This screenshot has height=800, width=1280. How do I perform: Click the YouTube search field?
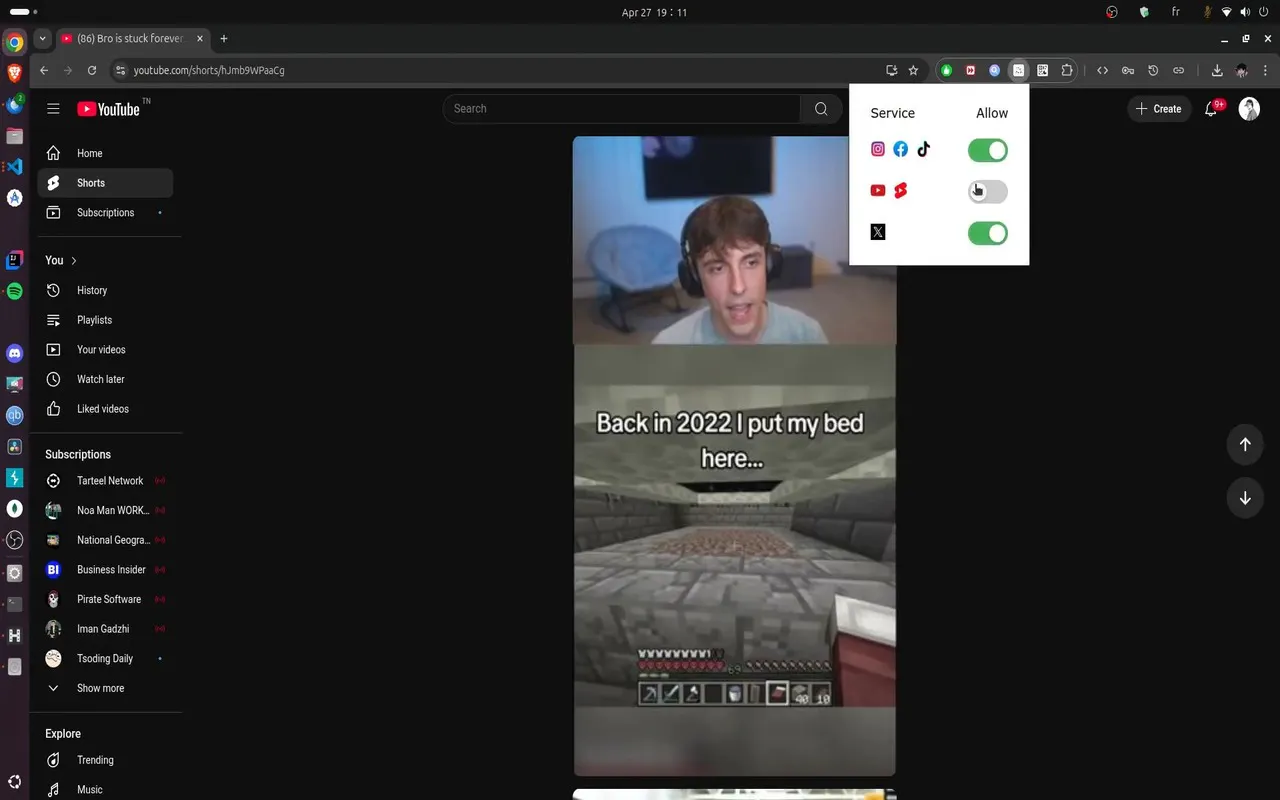(x=622, y=109)
